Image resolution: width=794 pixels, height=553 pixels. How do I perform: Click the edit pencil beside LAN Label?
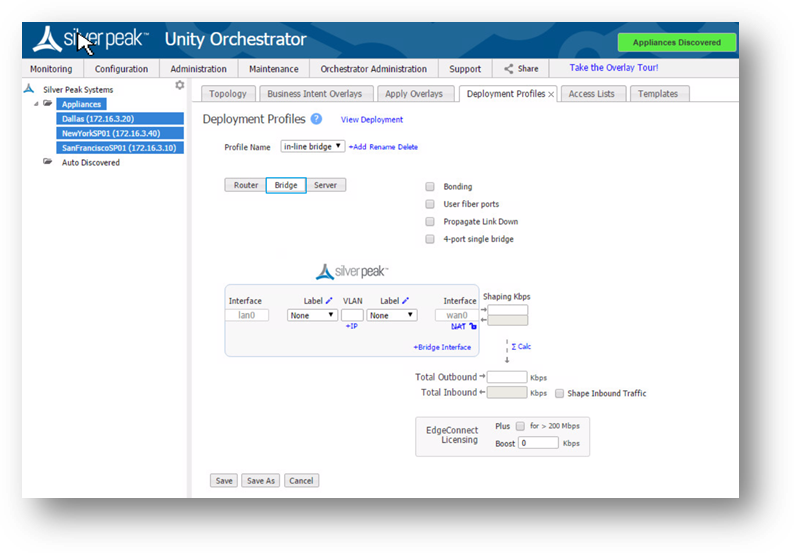pos(330,301)
